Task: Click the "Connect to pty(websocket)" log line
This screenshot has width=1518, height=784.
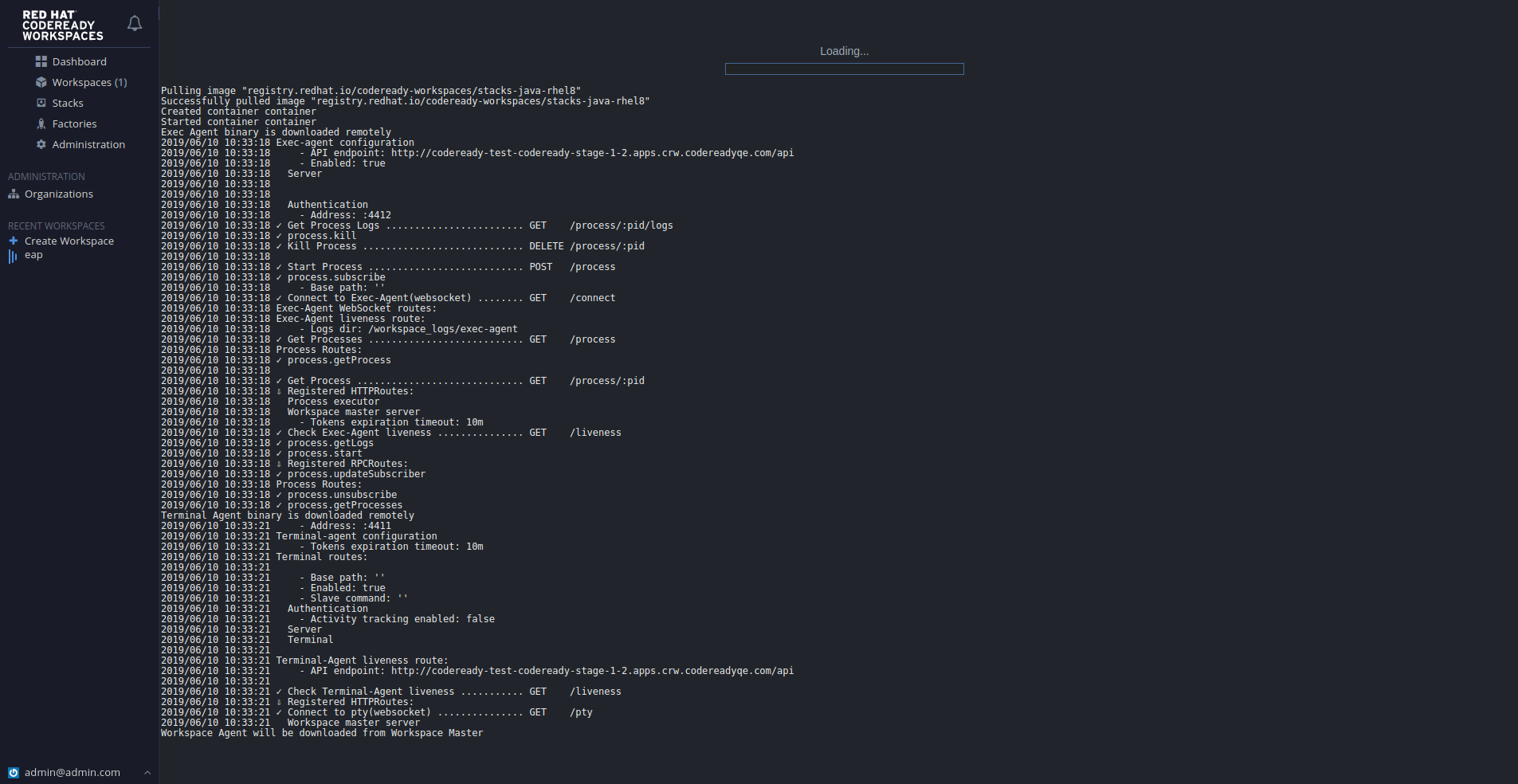Action: click(x=377, y=712)
